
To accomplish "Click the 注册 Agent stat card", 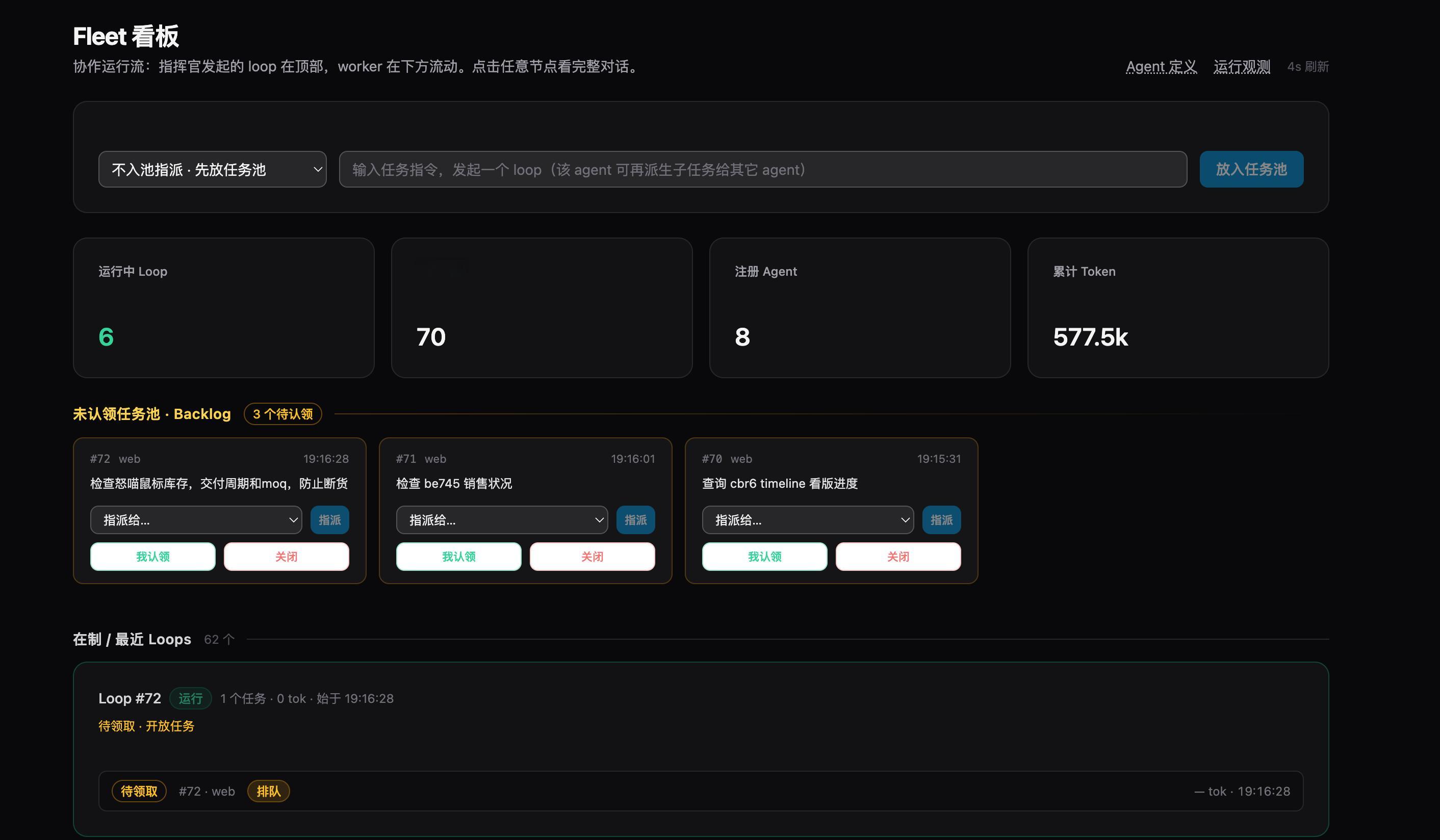I will coord(859,308).
